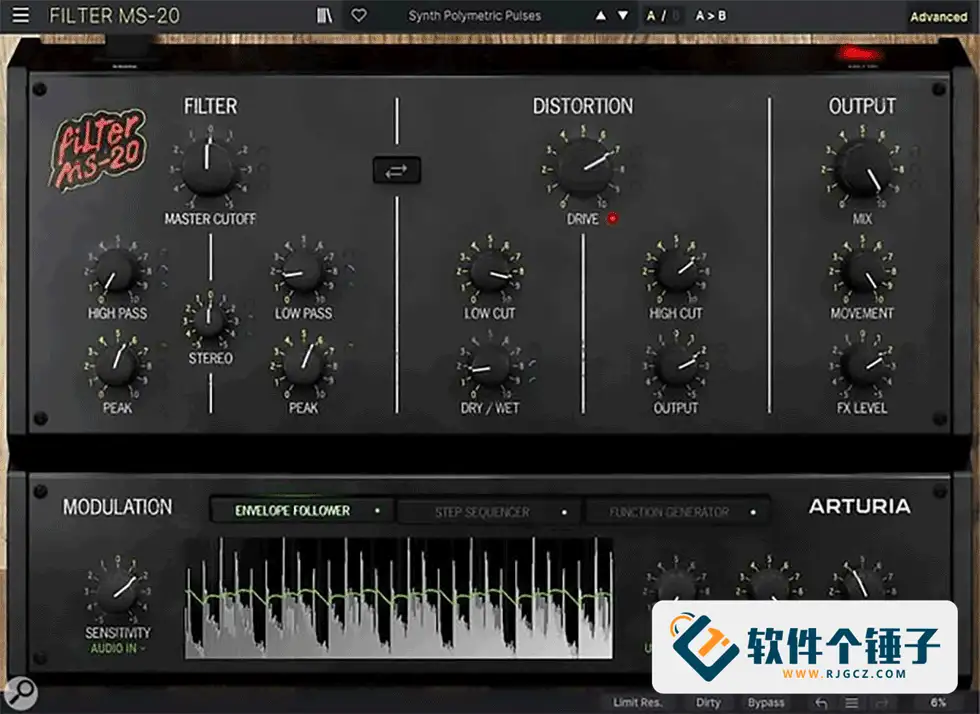
Task: Swap filter and distortion routing order
Action: tap(396, 170)
